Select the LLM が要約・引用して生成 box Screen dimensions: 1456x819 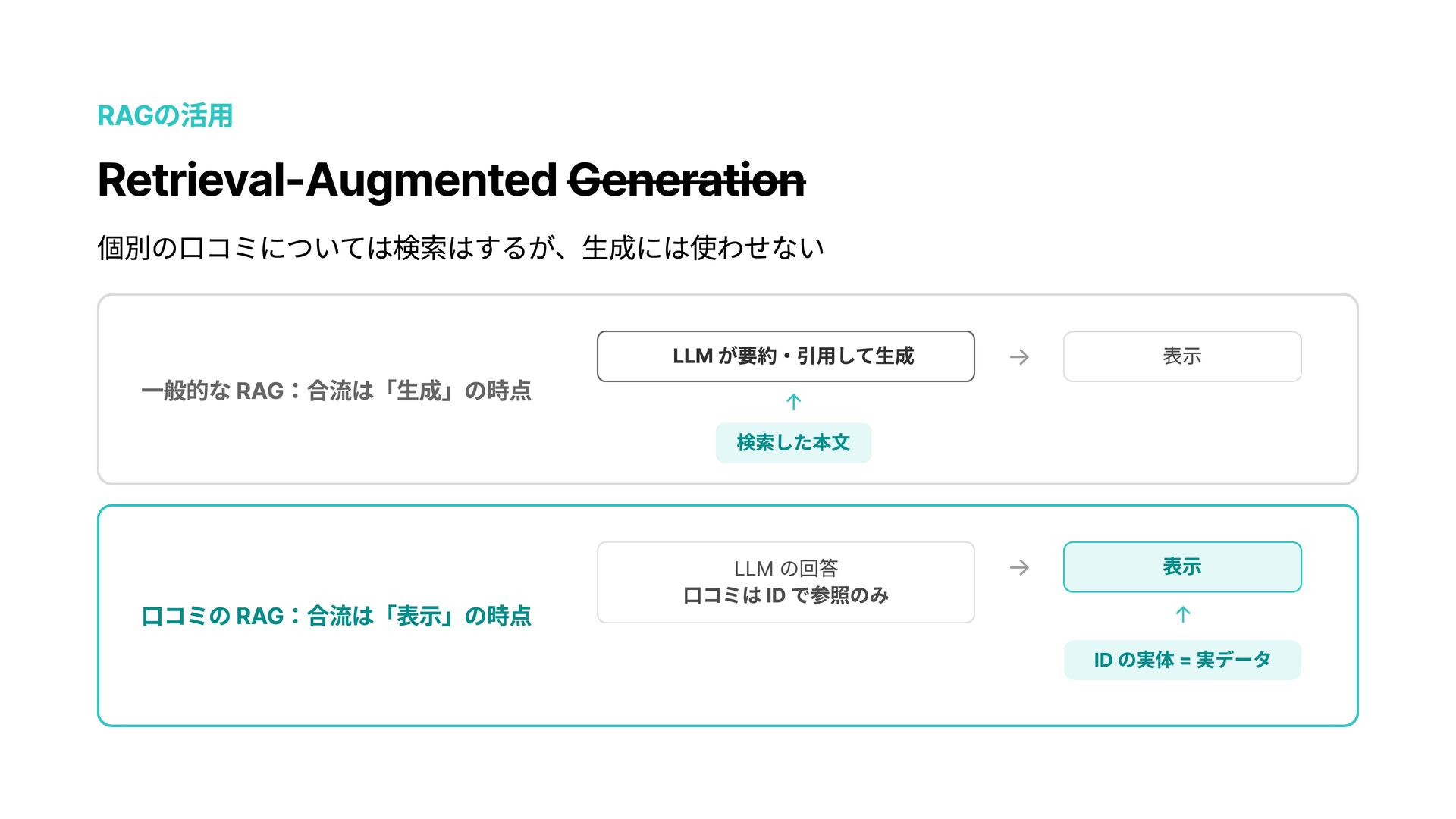(786, 356)
